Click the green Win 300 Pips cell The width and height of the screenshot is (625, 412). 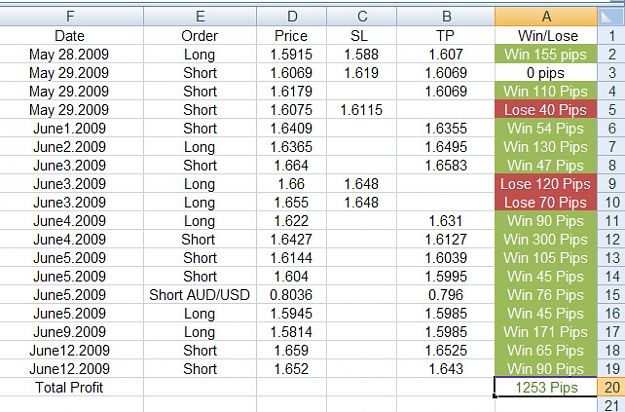tap(546, 239)
